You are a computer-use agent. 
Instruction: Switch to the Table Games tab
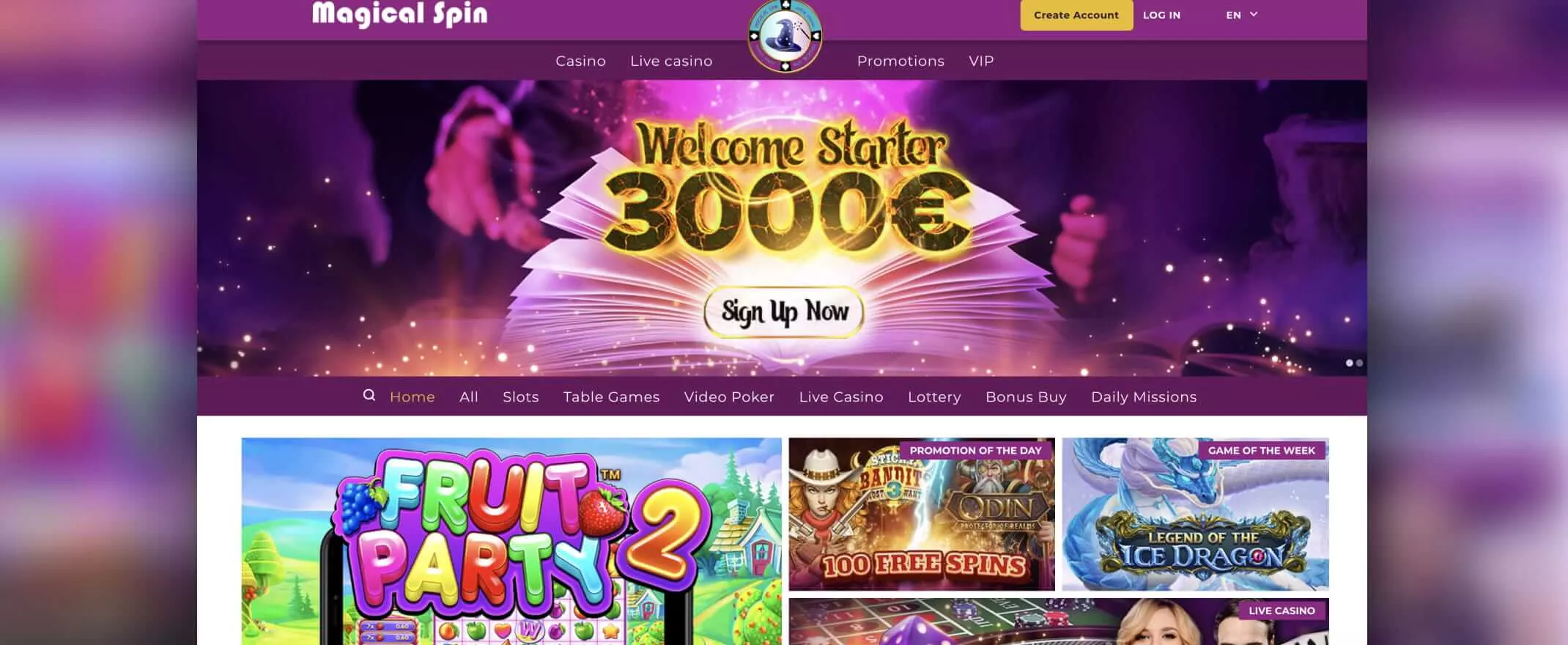pyautogui.click(x=611, y=397)
